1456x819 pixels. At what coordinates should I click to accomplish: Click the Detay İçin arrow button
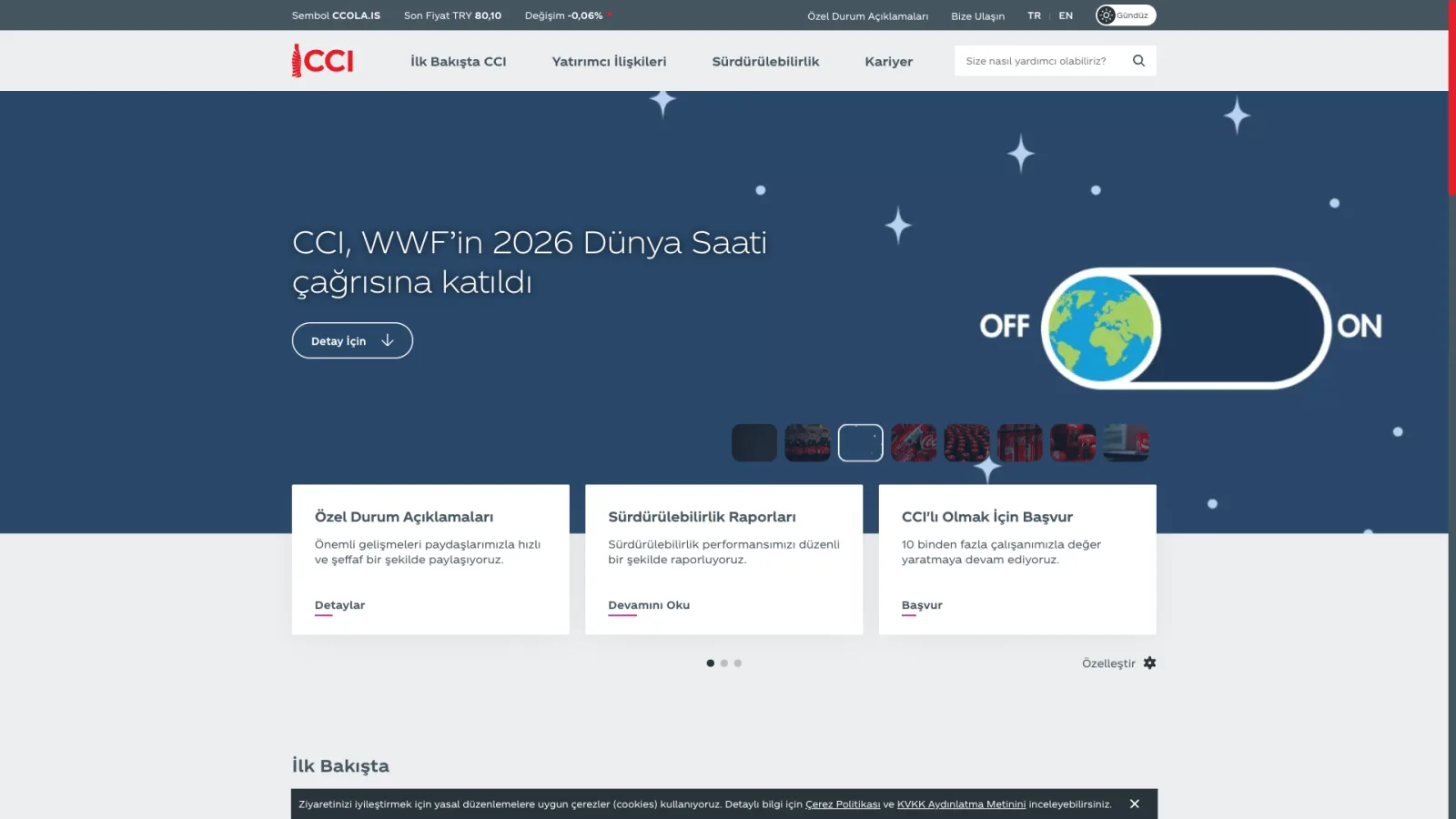click(x=352, y=340)
